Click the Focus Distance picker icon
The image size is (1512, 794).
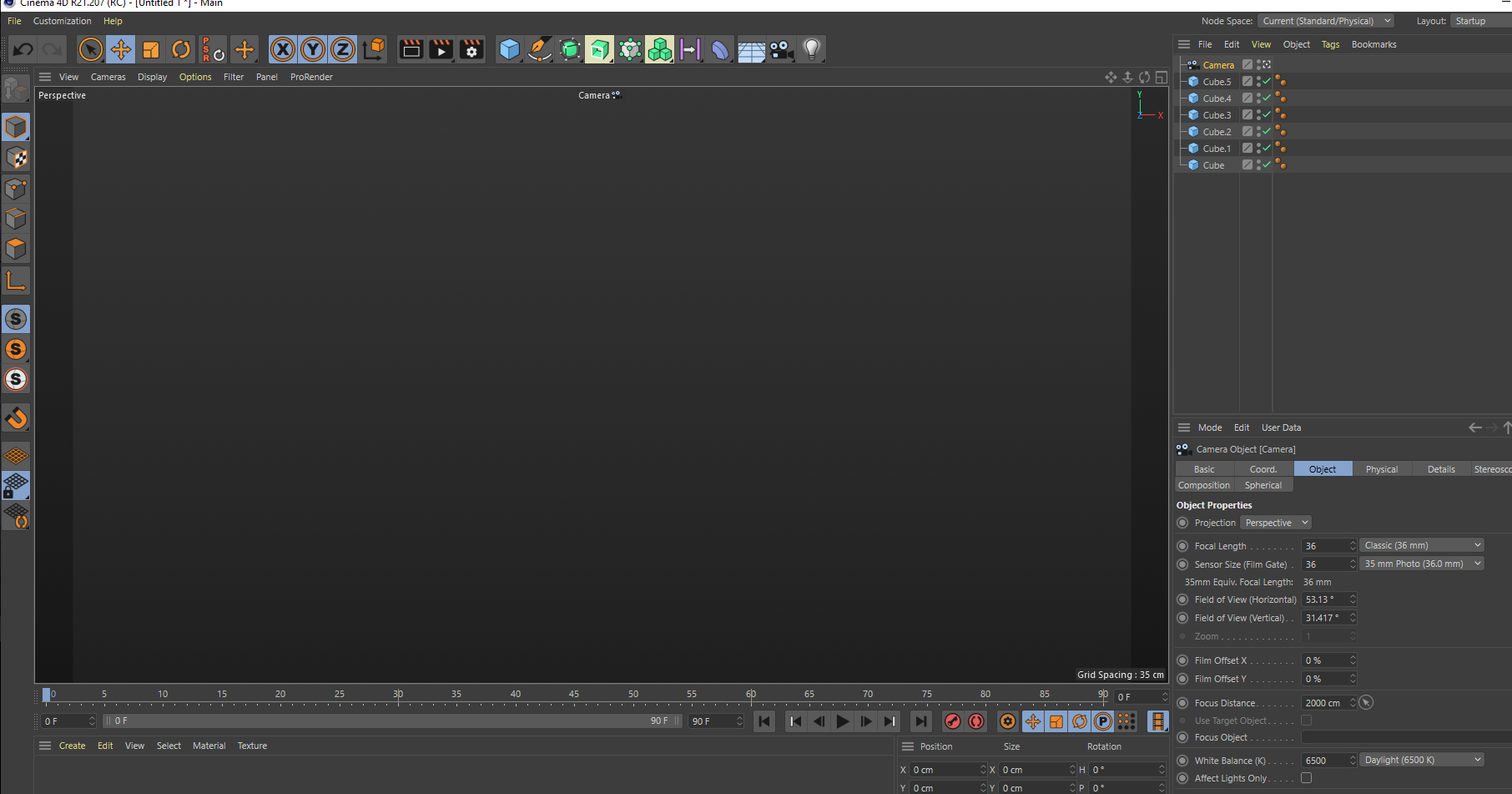[1366, 702]
